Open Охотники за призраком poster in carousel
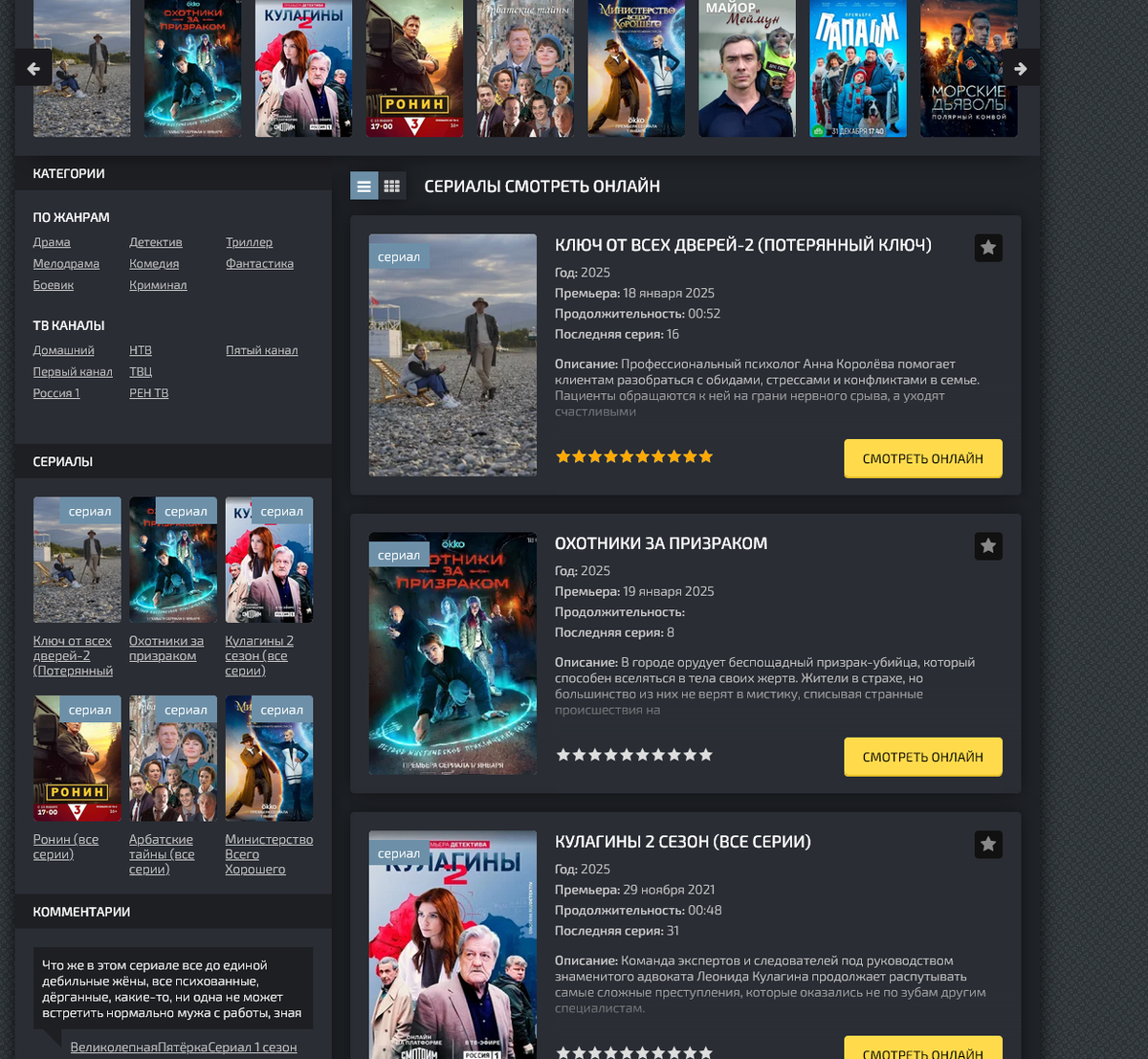 (192, 68)
